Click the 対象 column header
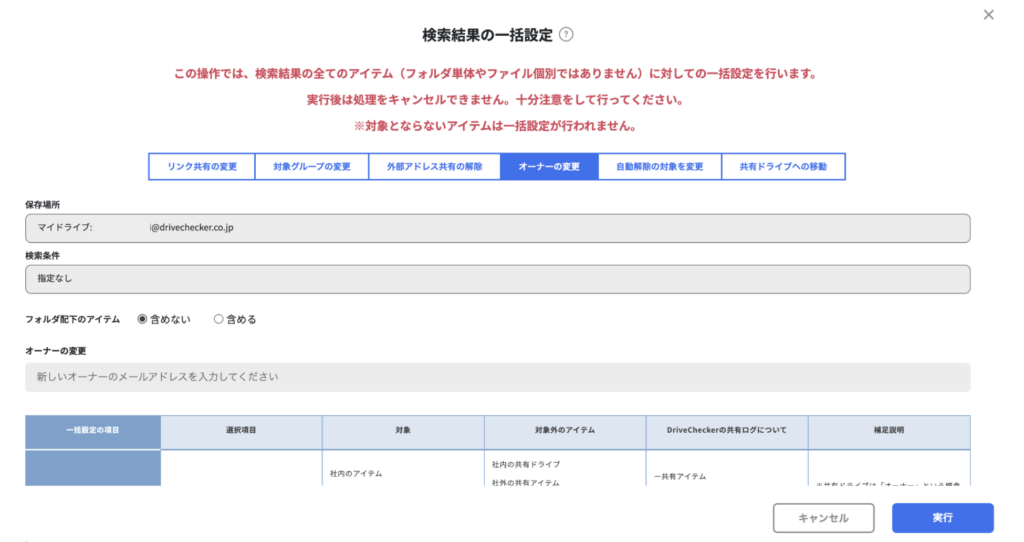This screenshot has height=542, width=1024. [x=403, y=432]
